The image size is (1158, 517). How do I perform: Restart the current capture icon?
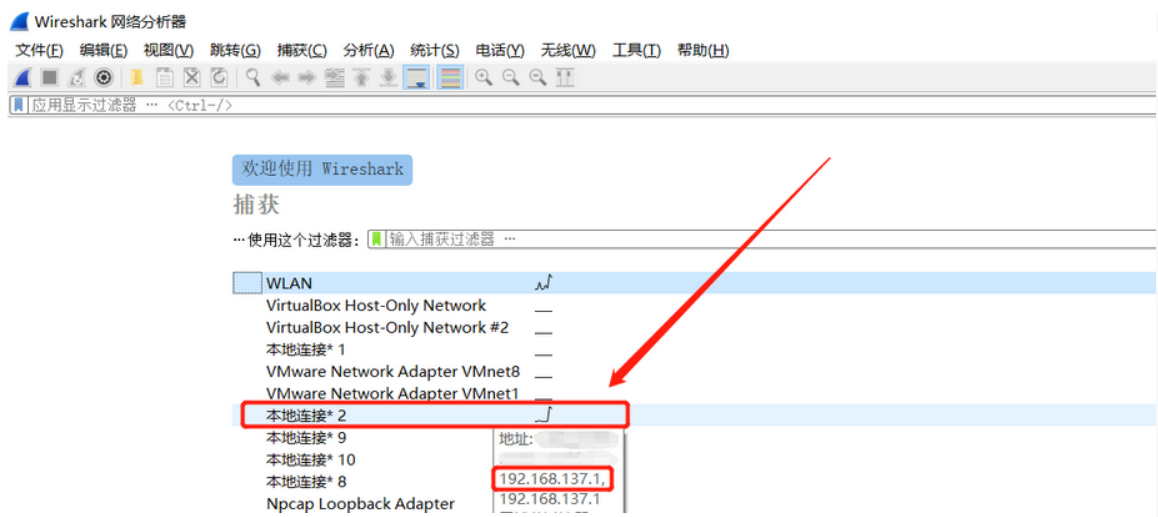coord(77,77)
